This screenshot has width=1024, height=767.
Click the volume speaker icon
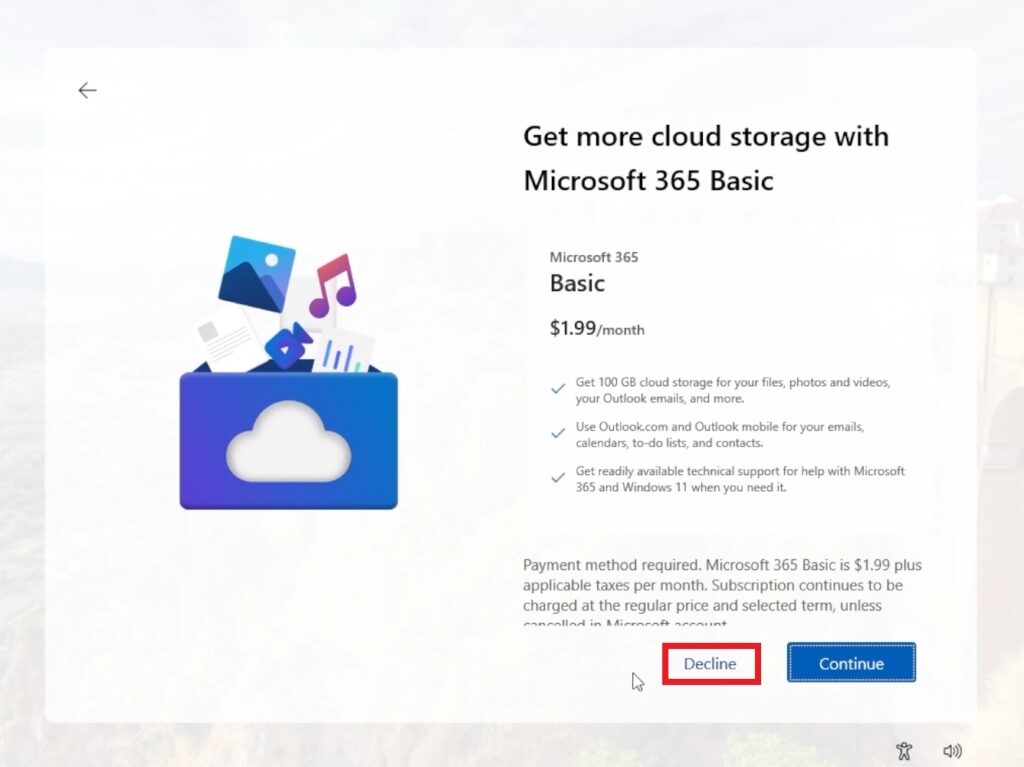tap(952, 750)
